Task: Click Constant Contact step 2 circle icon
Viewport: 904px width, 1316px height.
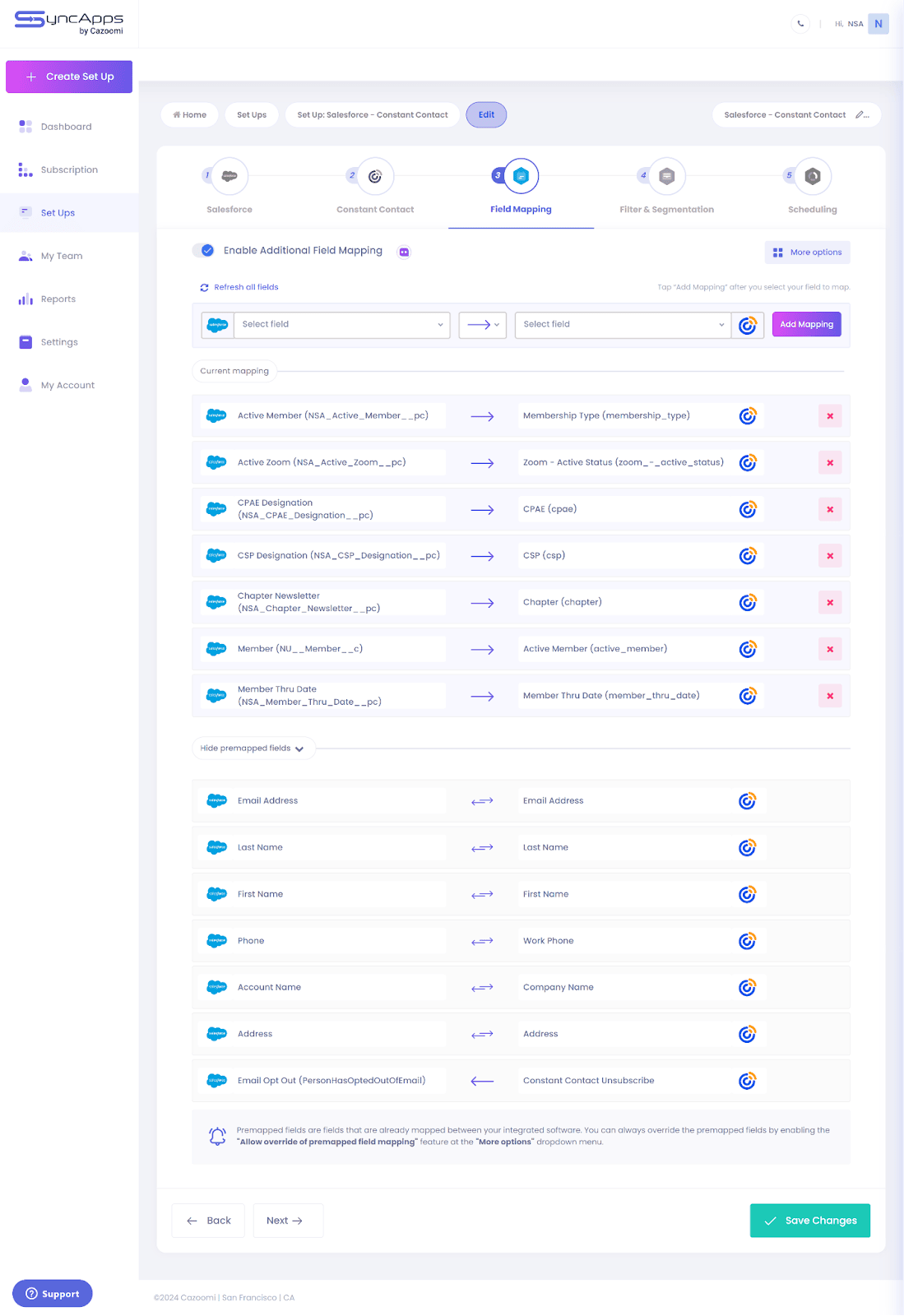Action: pyautogui.click(x=375, y=176)
